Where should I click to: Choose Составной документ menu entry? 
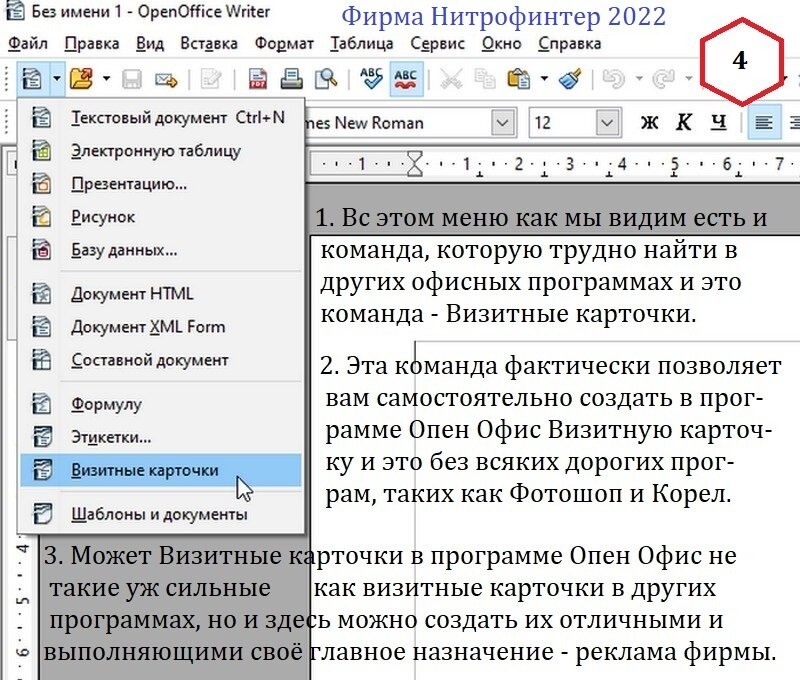[x=161, y=360]
